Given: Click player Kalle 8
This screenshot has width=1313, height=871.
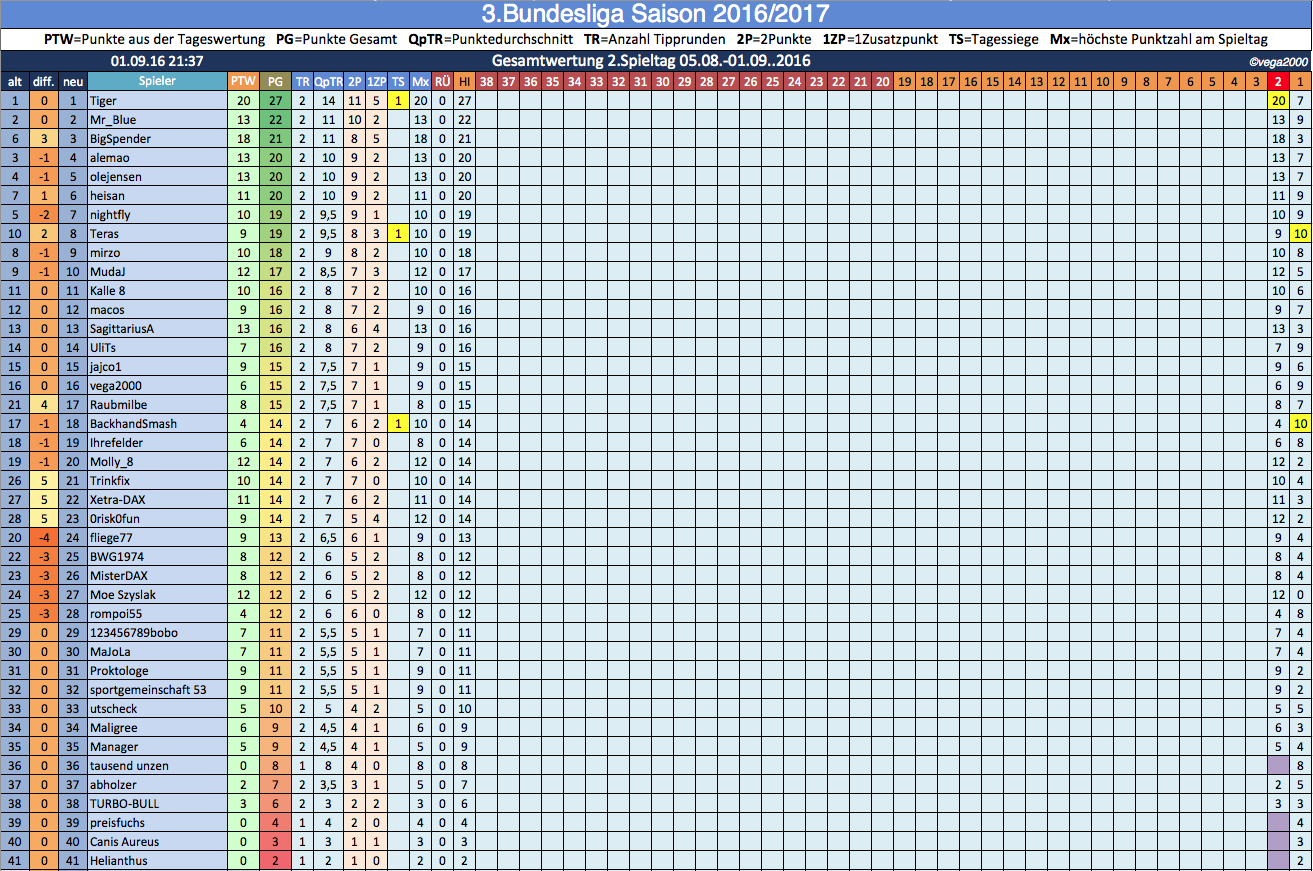Looking at the screenshot, I should coord(107,291).
